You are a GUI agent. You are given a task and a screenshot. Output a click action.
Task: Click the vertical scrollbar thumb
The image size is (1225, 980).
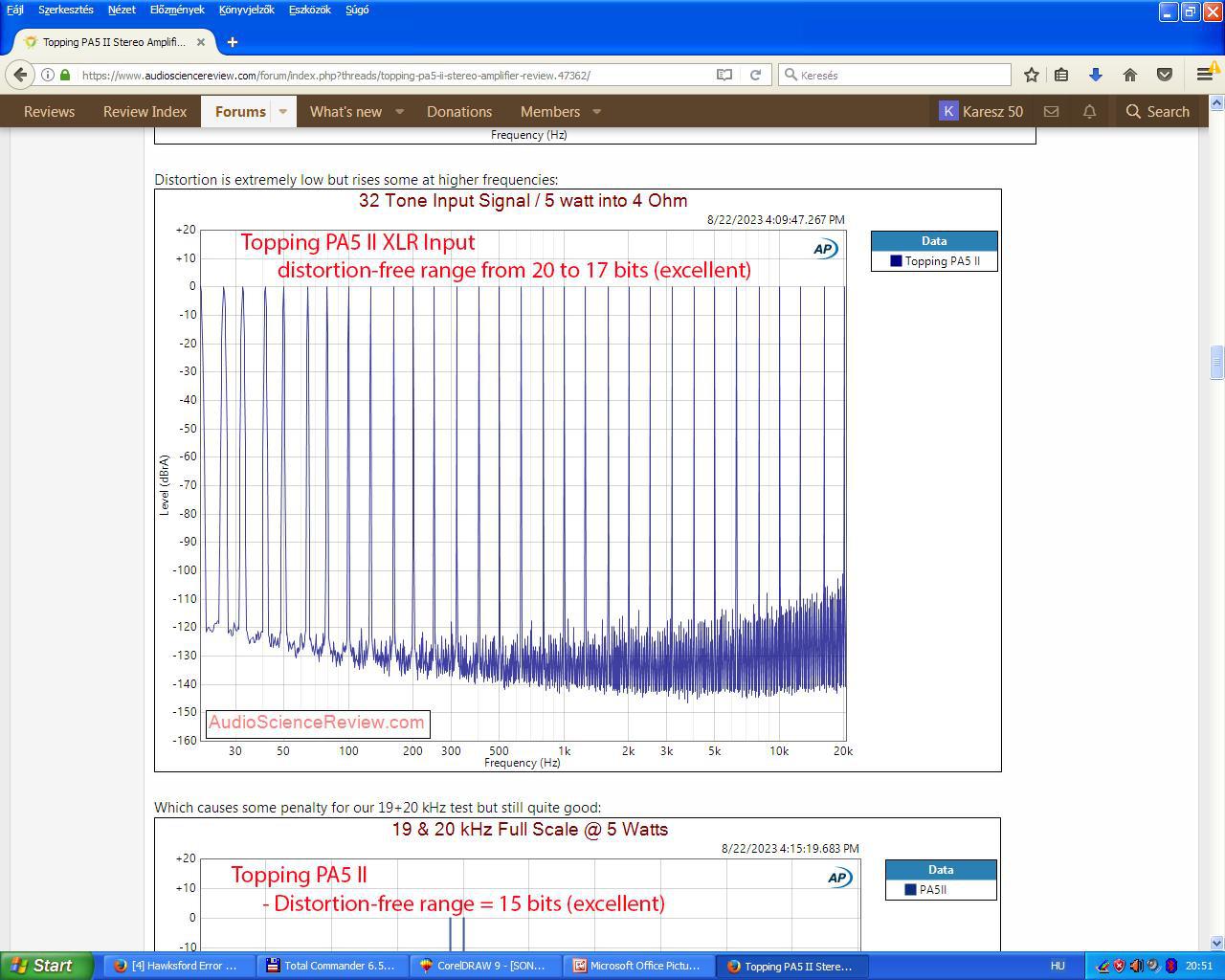coord(1216,362)
